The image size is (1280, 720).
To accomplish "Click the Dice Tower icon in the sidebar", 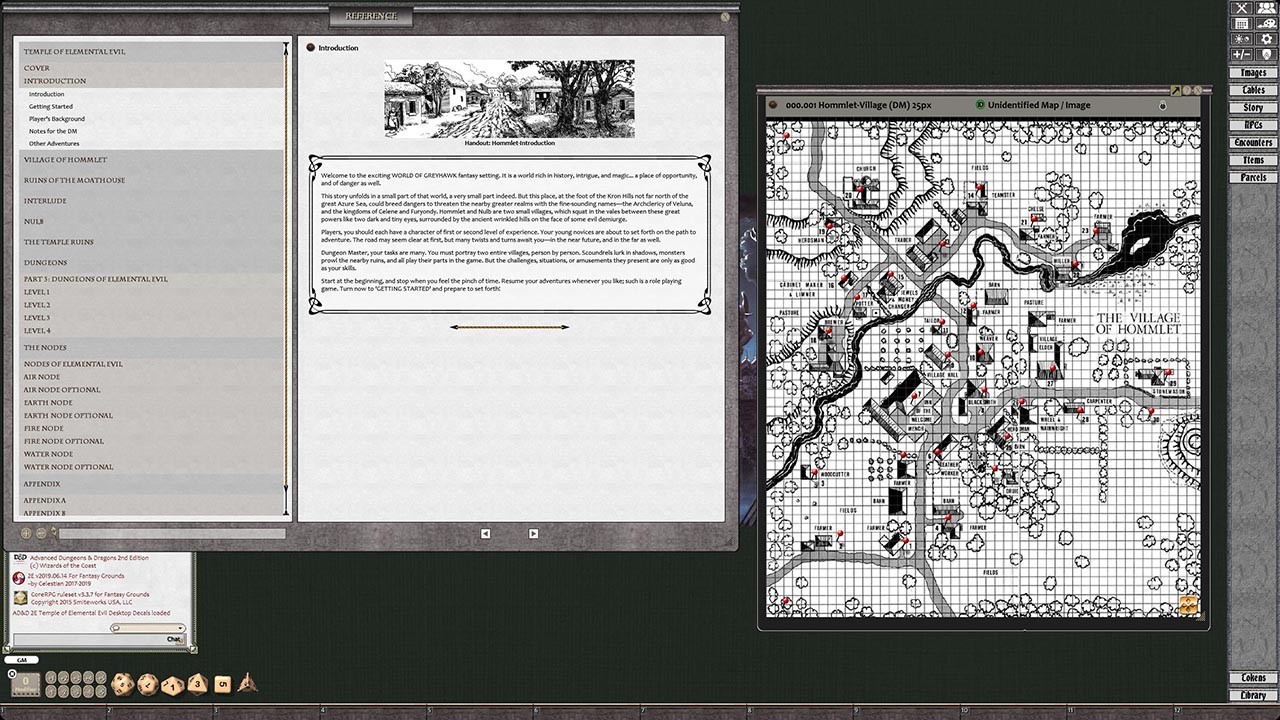I will [x=1267, y=52].
